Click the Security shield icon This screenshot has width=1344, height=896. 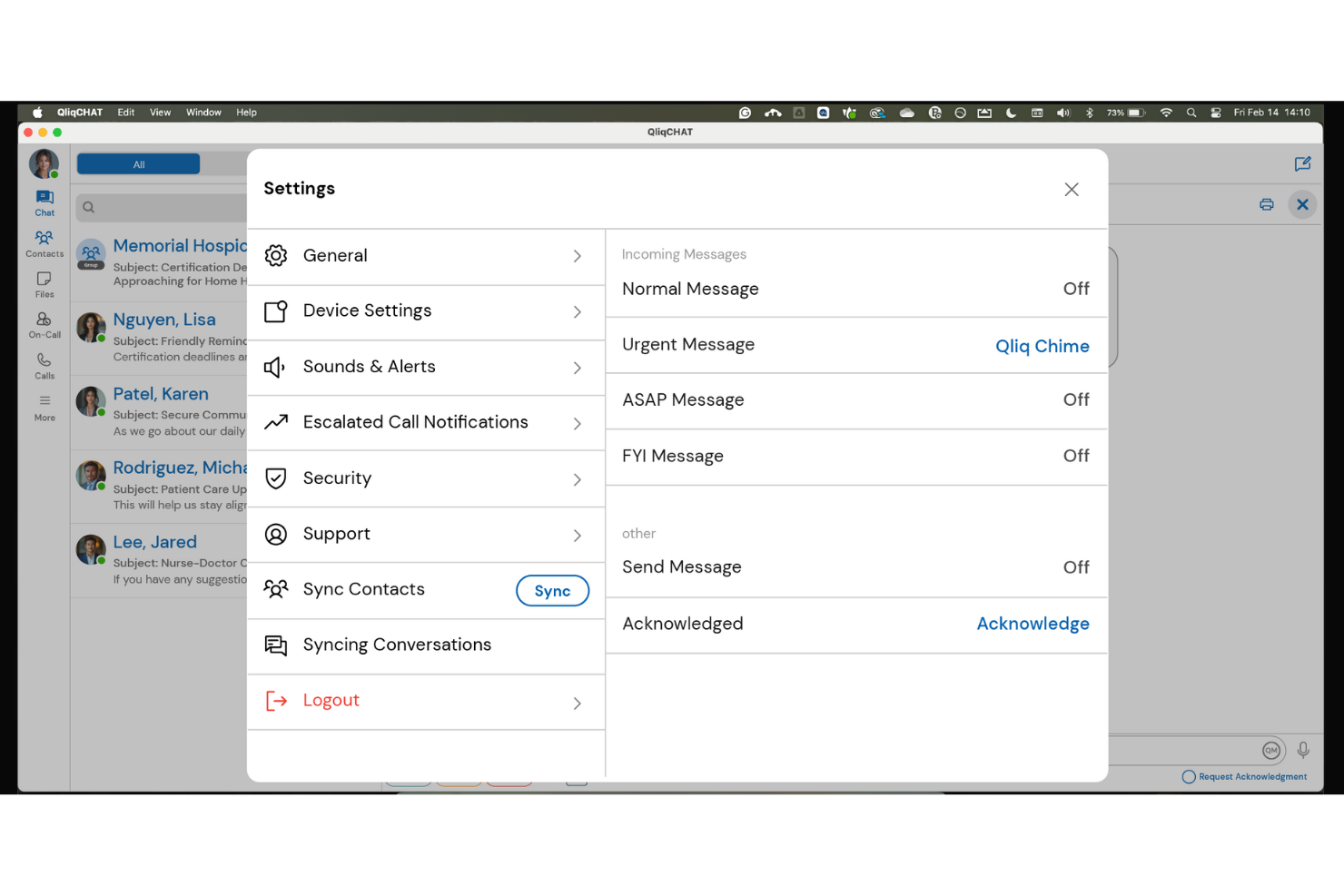coord(276,478)
